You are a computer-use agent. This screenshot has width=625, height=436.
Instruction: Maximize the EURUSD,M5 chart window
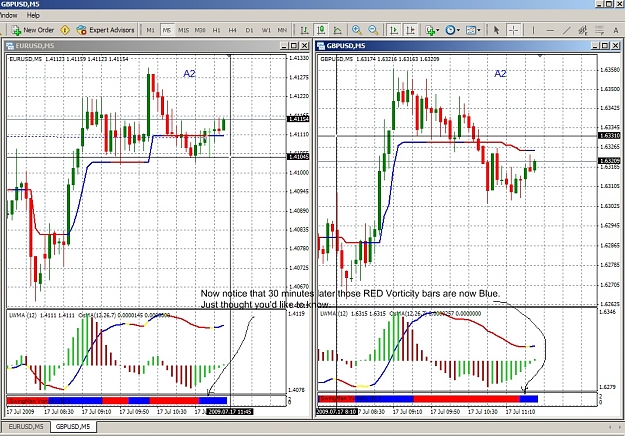[294, 46]
